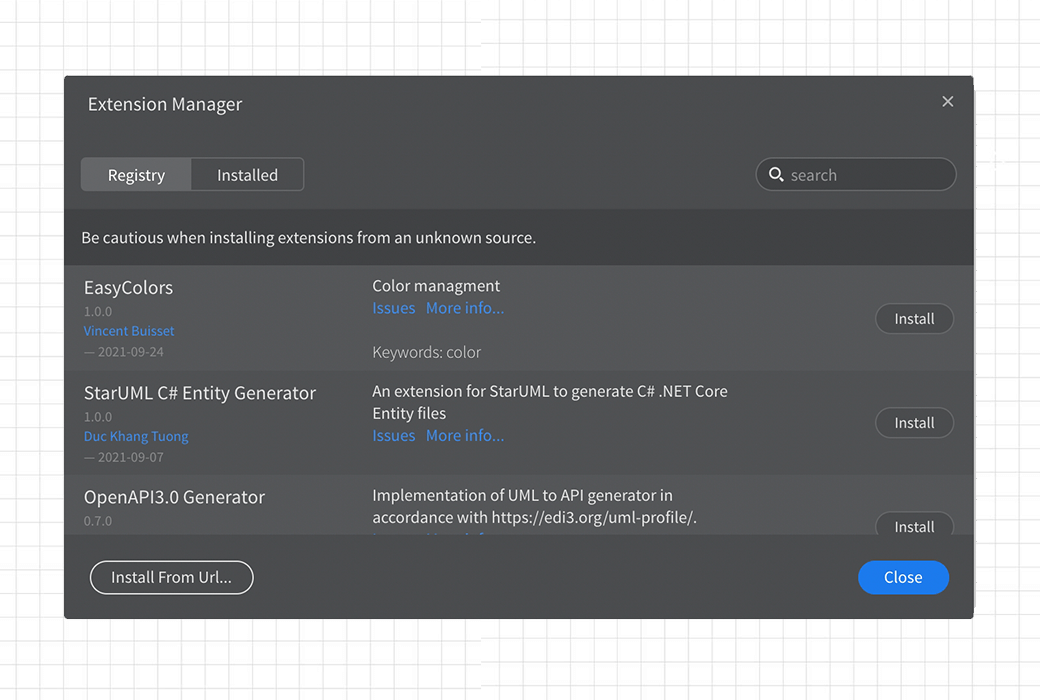The height and width of the screenshot is (700, 1040).
Task: Install the OpenAPI3.0 Generator extension
Action: (914, 524)
